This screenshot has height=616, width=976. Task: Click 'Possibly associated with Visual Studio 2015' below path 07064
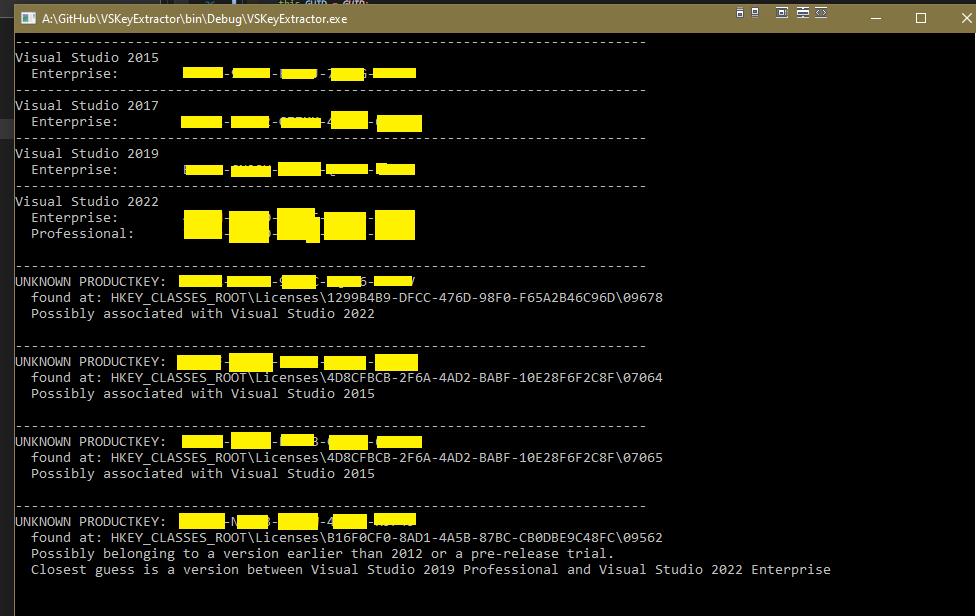click(x=203, y=394)
